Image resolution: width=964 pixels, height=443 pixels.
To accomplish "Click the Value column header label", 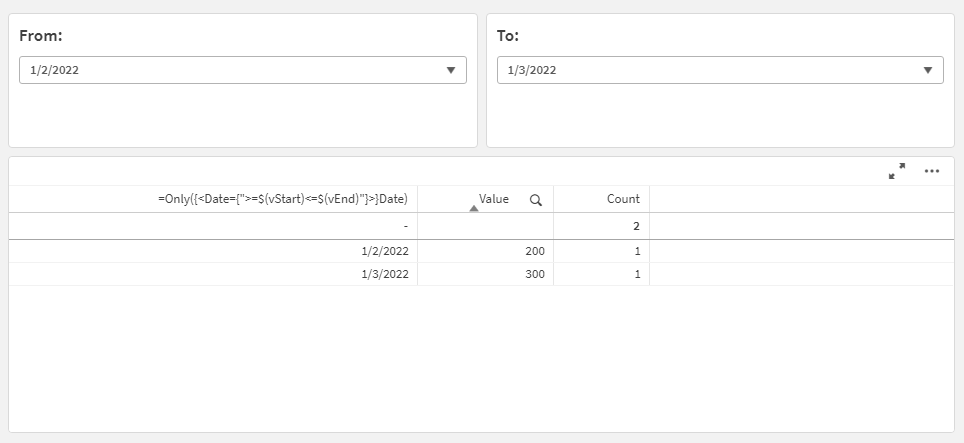I will pos(494,199).
